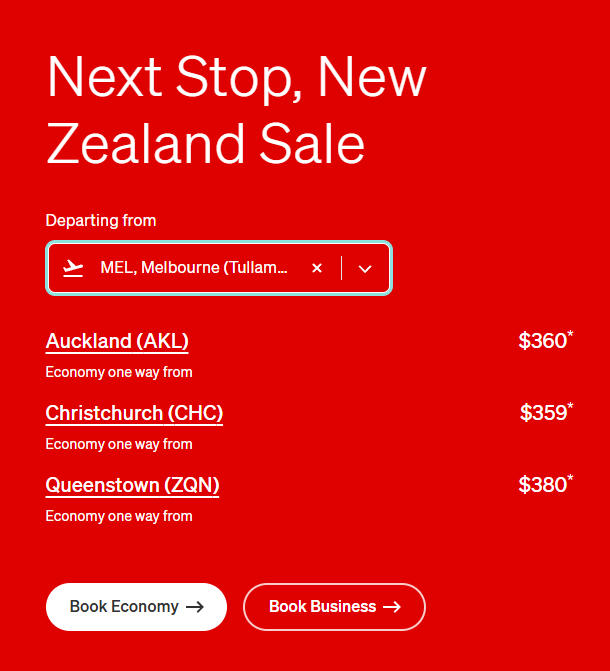Viewport: 610px width, 671px height.
Task: Click the "Next Stop, New Zealand Sale" heading
Action: [236, 110]
